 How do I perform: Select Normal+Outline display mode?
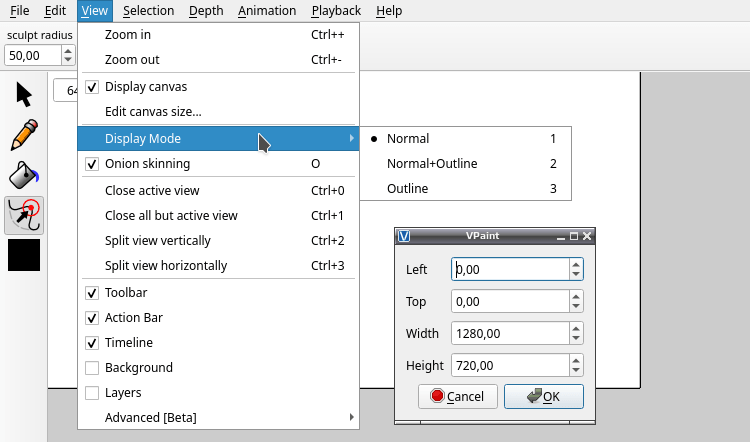click(x=465, y=164)
